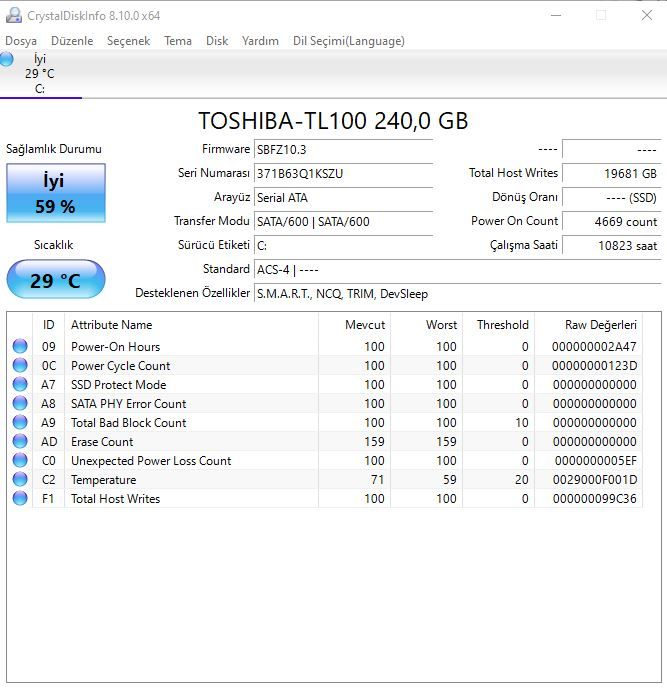The height and width of the screenshot is (690, 667).
Task: Click raw value 000000002A47
Action: pos(594,347)
